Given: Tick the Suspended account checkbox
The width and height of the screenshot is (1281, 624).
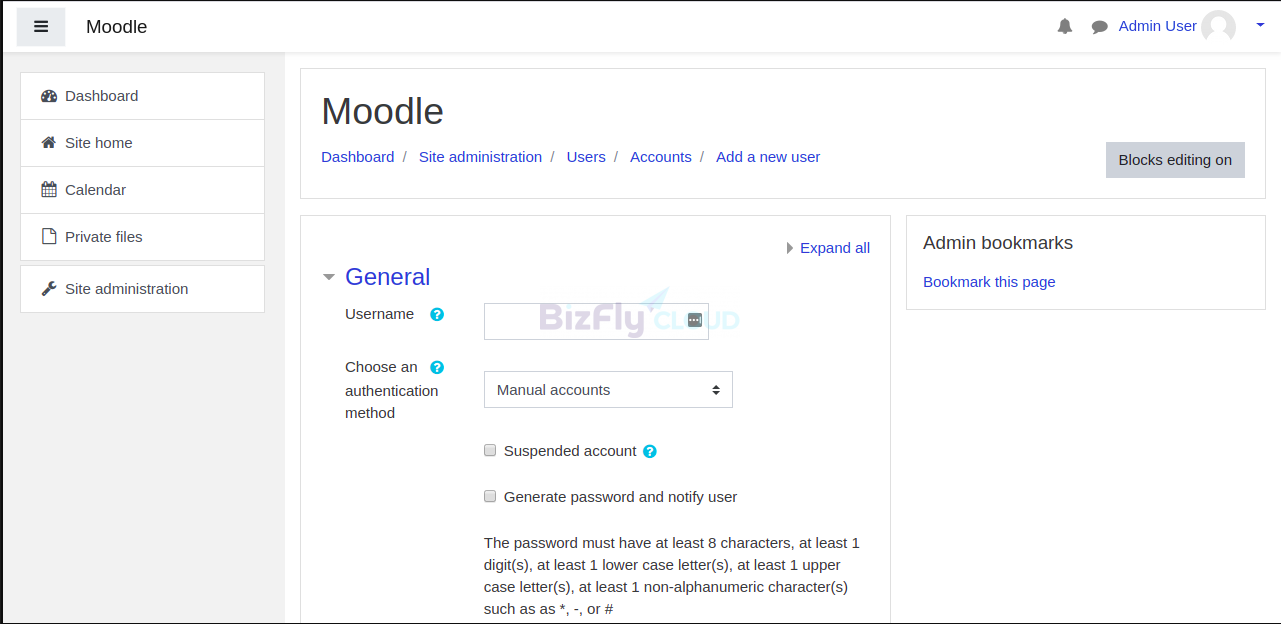Looking at the screenshot, I should pos(490,450).
